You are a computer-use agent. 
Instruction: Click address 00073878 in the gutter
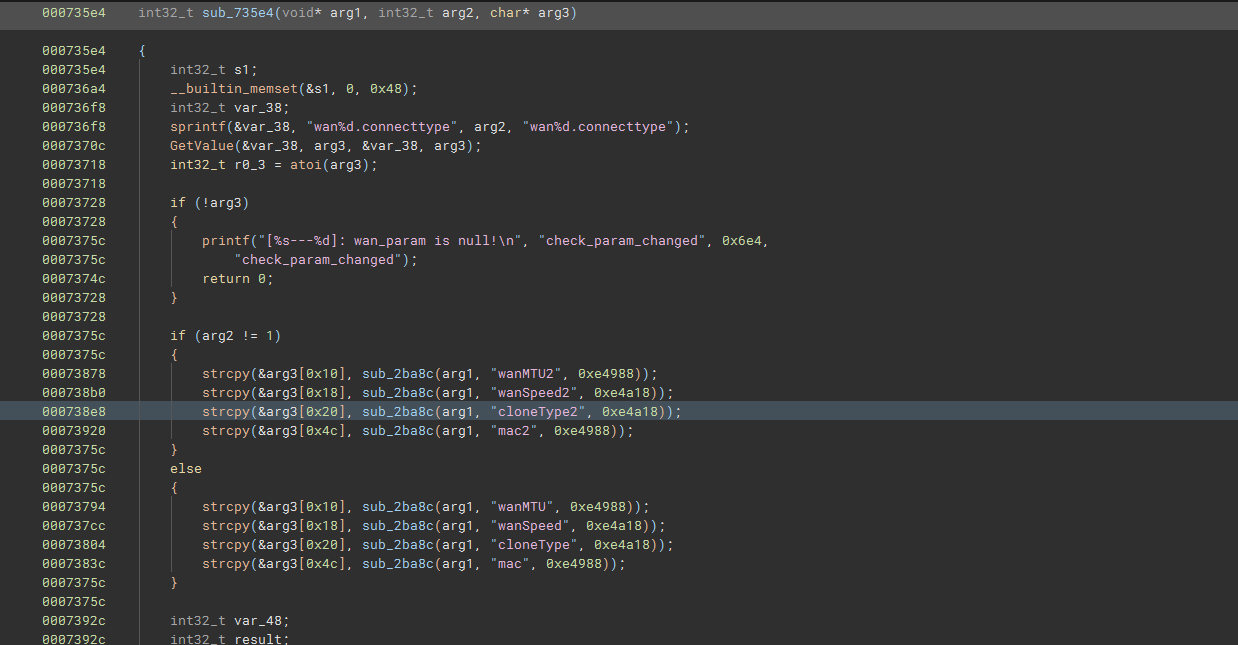click(x=74, y=373)
